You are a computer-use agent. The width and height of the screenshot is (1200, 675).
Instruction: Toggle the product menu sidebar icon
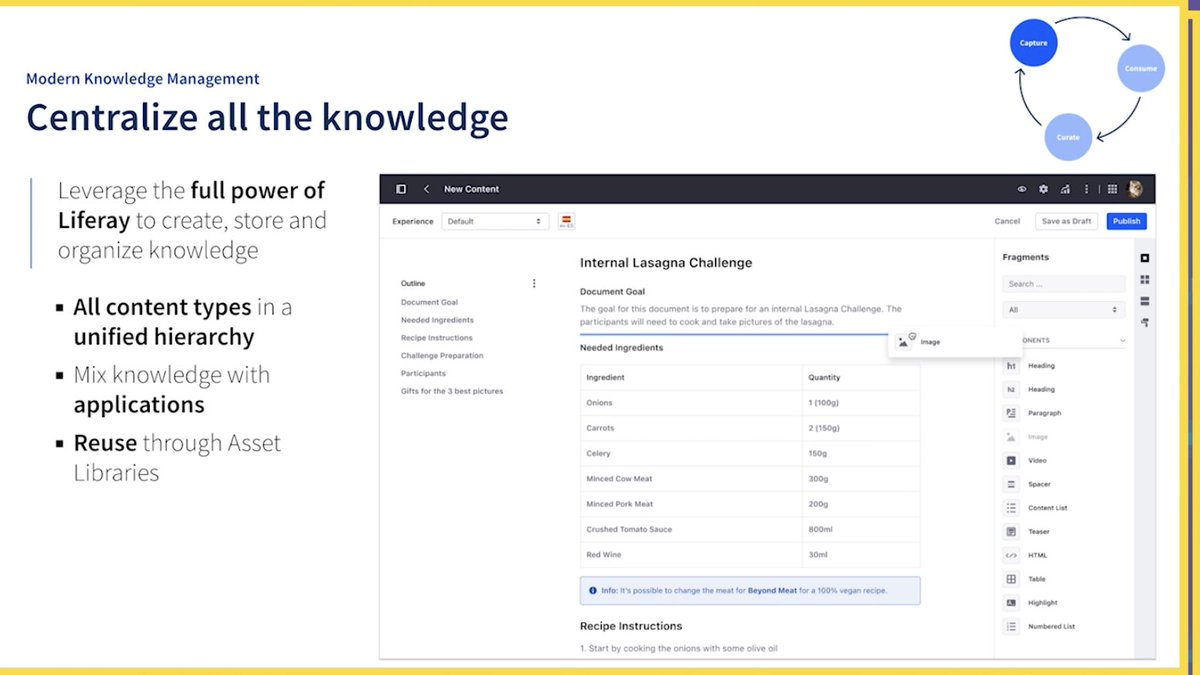[401, 189]
